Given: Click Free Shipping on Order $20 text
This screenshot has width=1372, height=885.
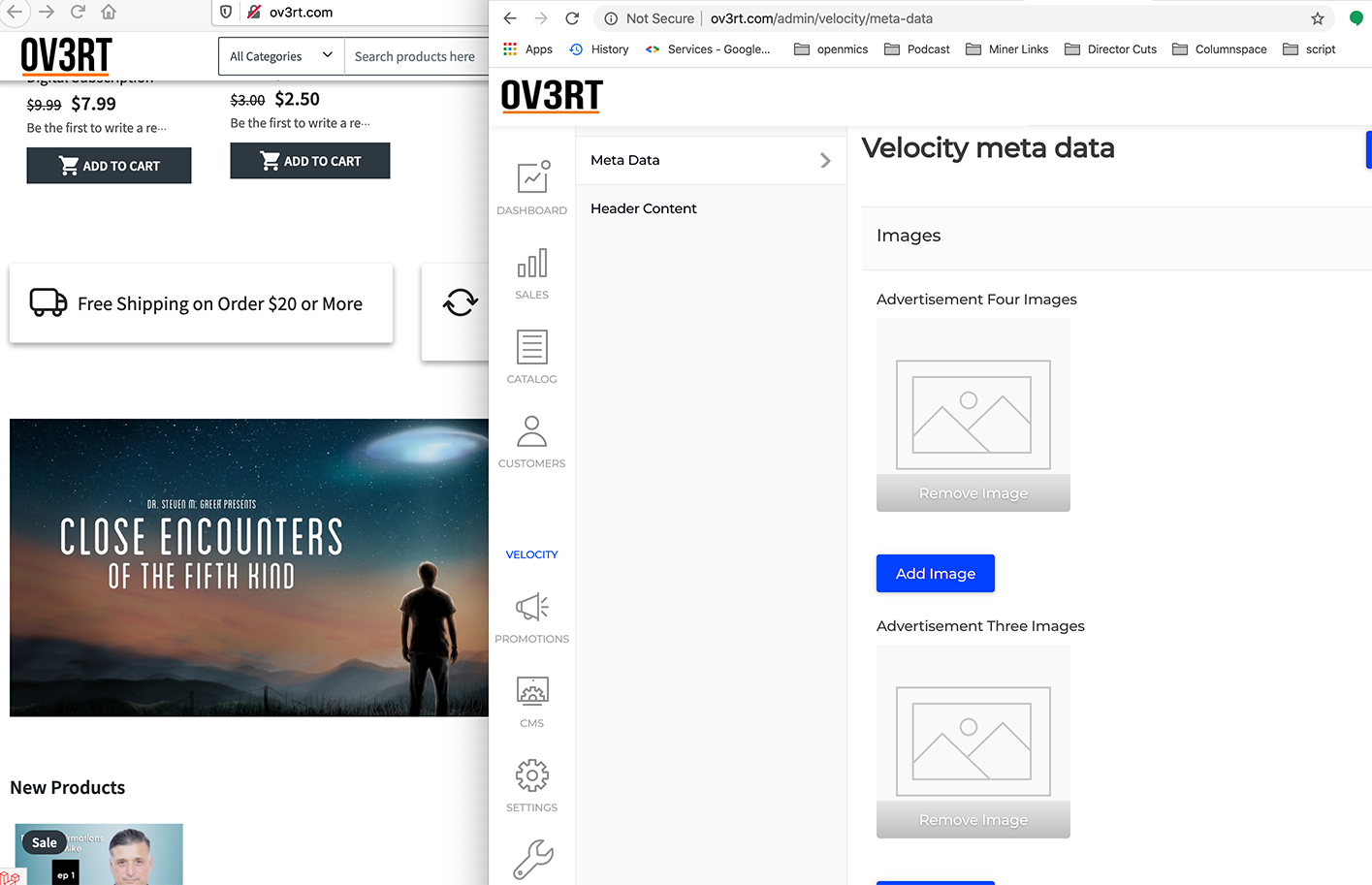Looking at the screenshot, I should tap(220, 303).
